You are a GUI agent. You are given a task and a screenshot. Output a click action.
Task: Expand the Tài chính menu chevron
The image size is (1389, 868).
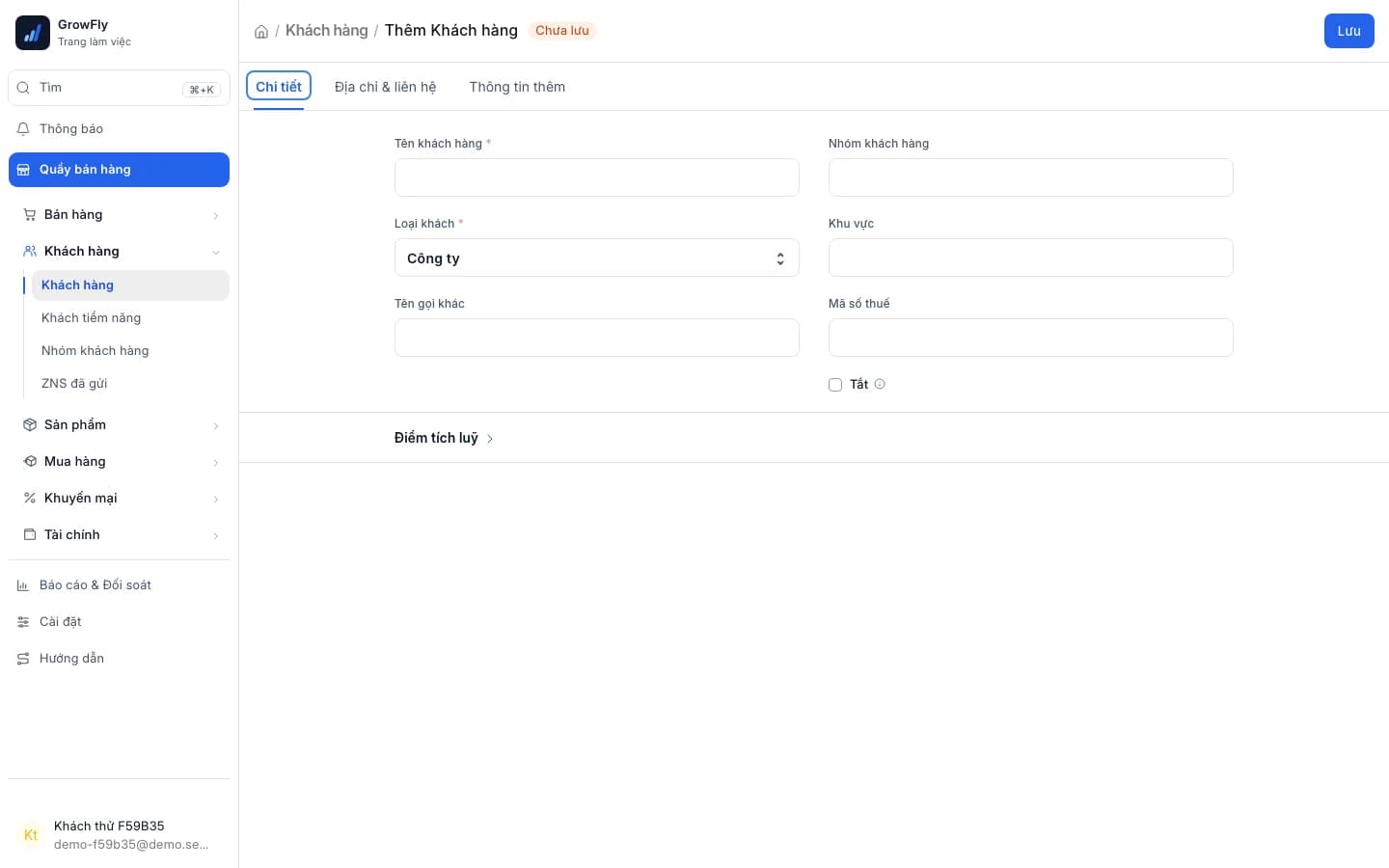pos(216,536)
